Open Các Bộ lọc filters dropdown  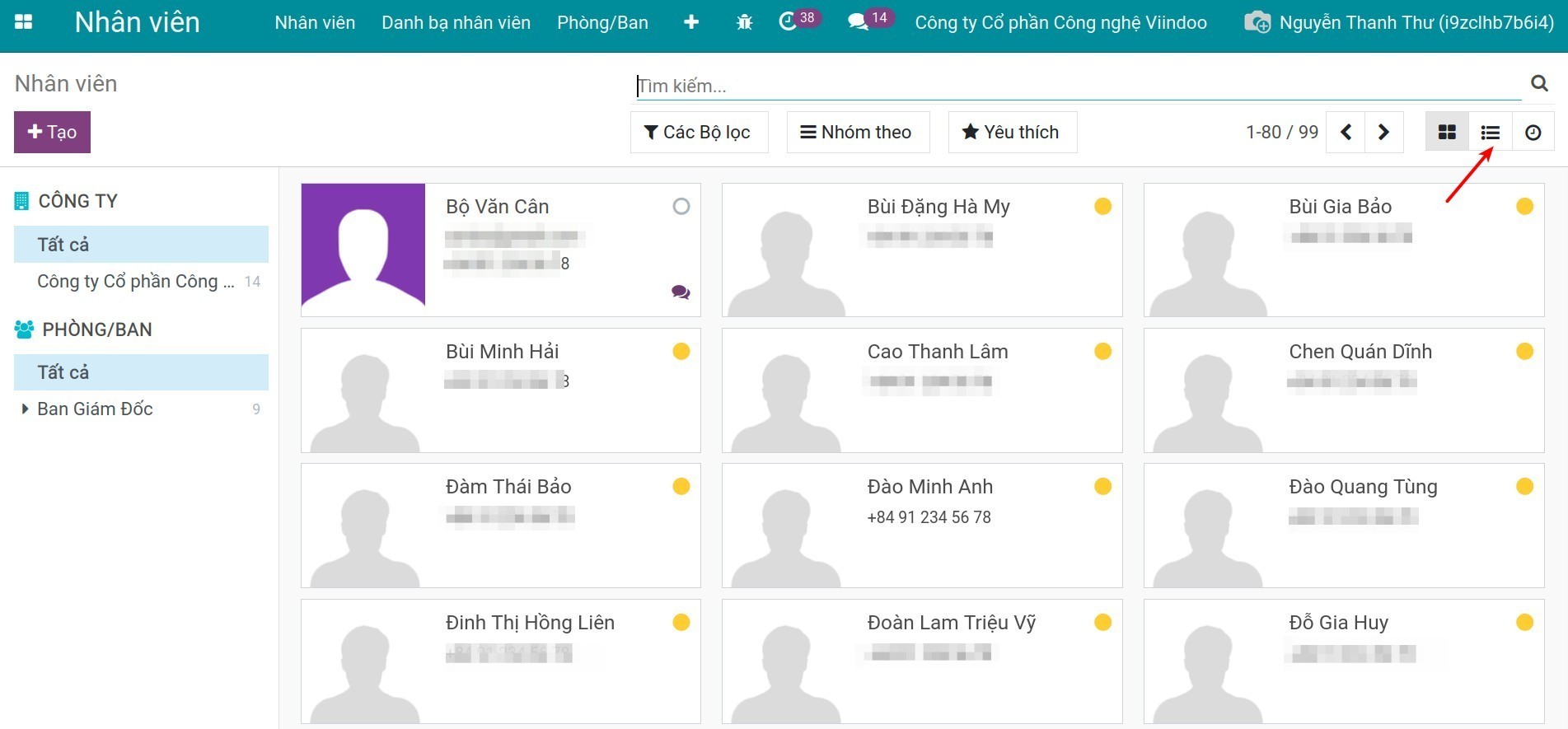click(699, 132)
